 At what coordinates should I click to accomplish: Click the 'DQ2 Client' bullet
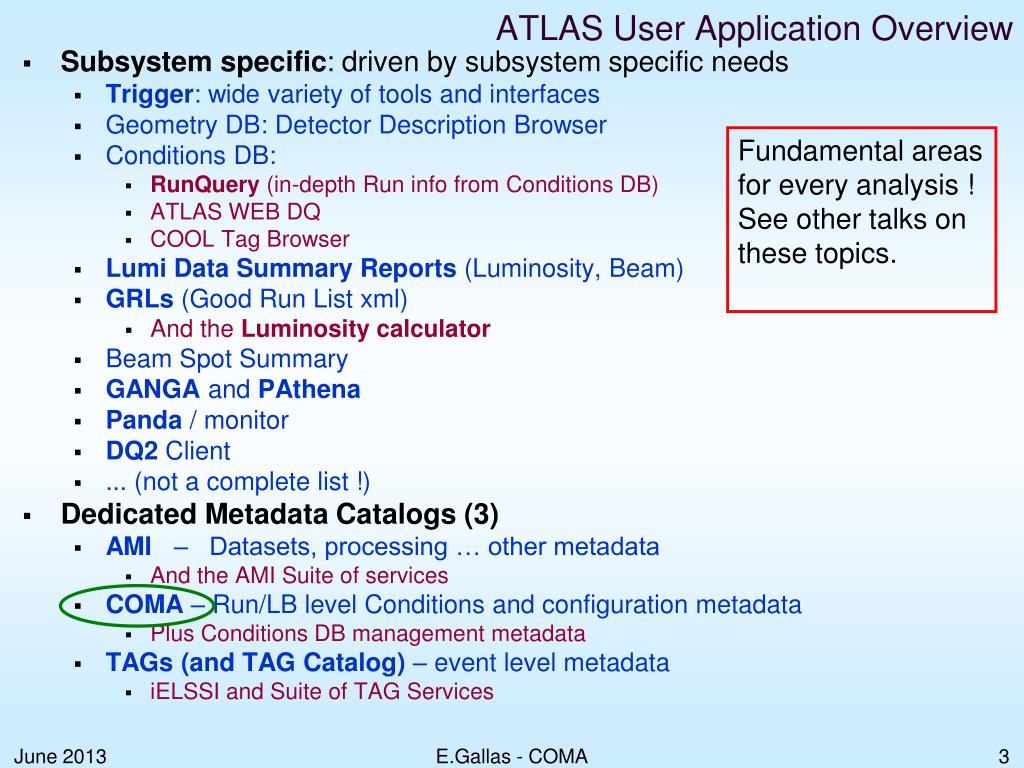coord(168,451)
